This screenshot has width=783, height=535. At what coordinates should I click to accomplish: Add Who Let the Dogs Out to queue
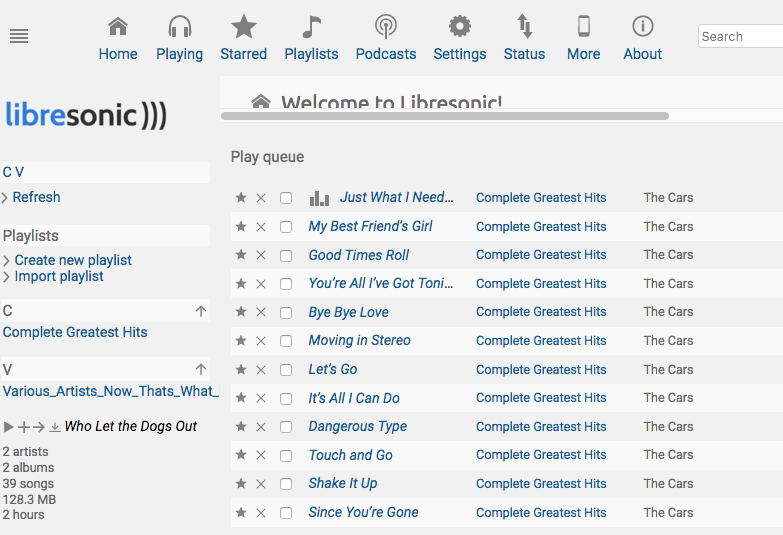click(x=23, y=427)
